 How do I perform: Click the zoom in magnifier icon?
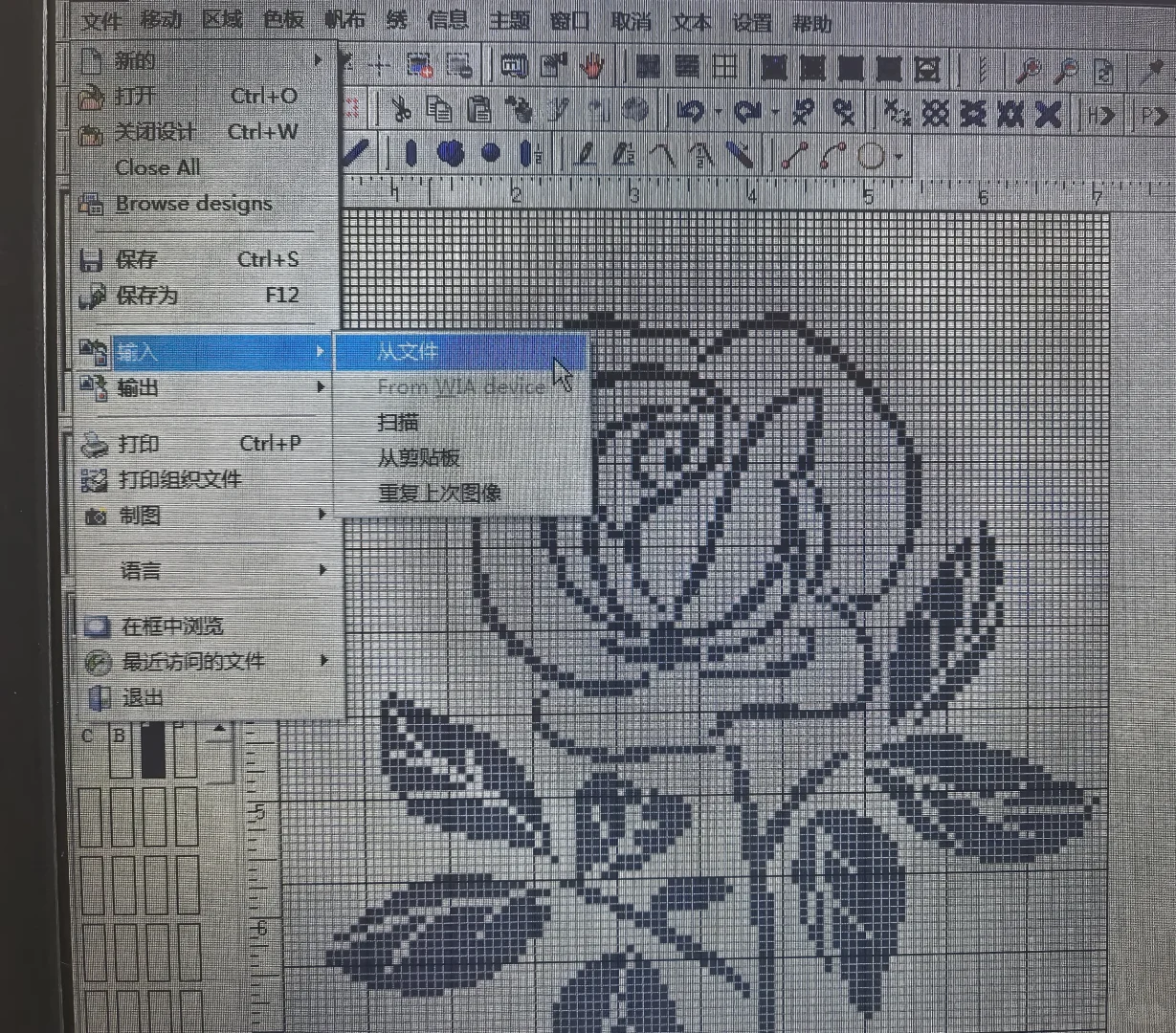[x=1029, y=70]
